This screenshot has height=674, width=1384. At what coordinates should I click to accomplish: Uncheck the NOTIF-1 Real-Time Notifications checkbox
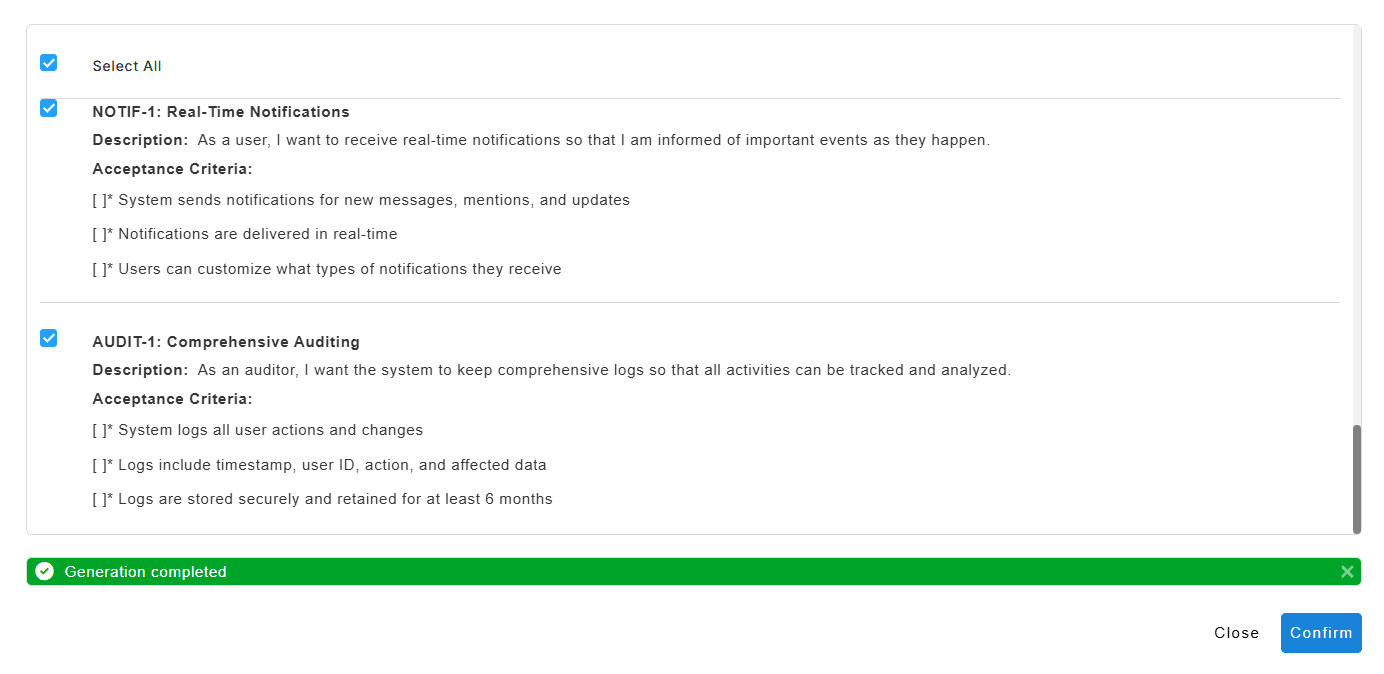48,108
